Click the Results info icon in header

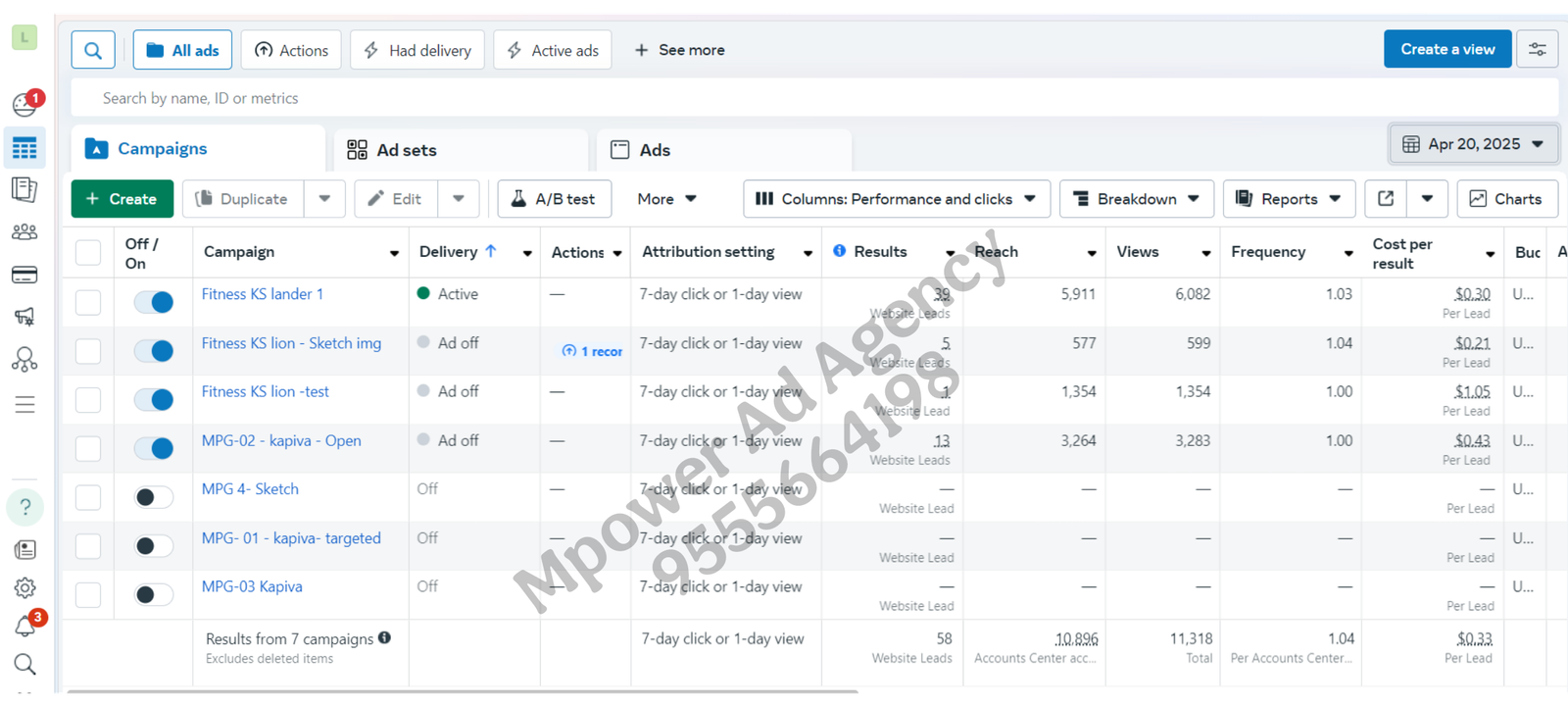click(x=840, y=251)
